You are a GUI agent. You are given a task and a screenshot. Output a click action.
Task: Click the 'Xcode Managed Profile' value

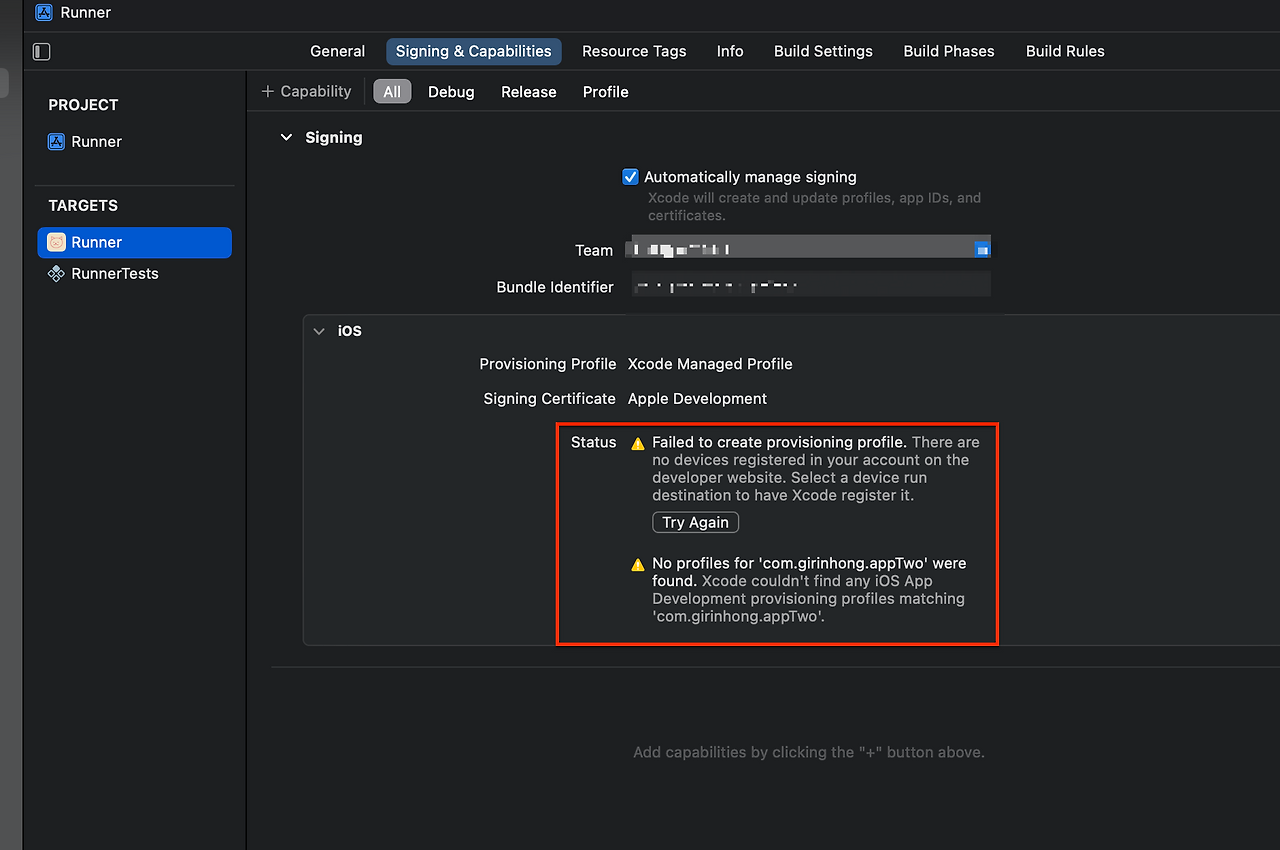(710, 364)
